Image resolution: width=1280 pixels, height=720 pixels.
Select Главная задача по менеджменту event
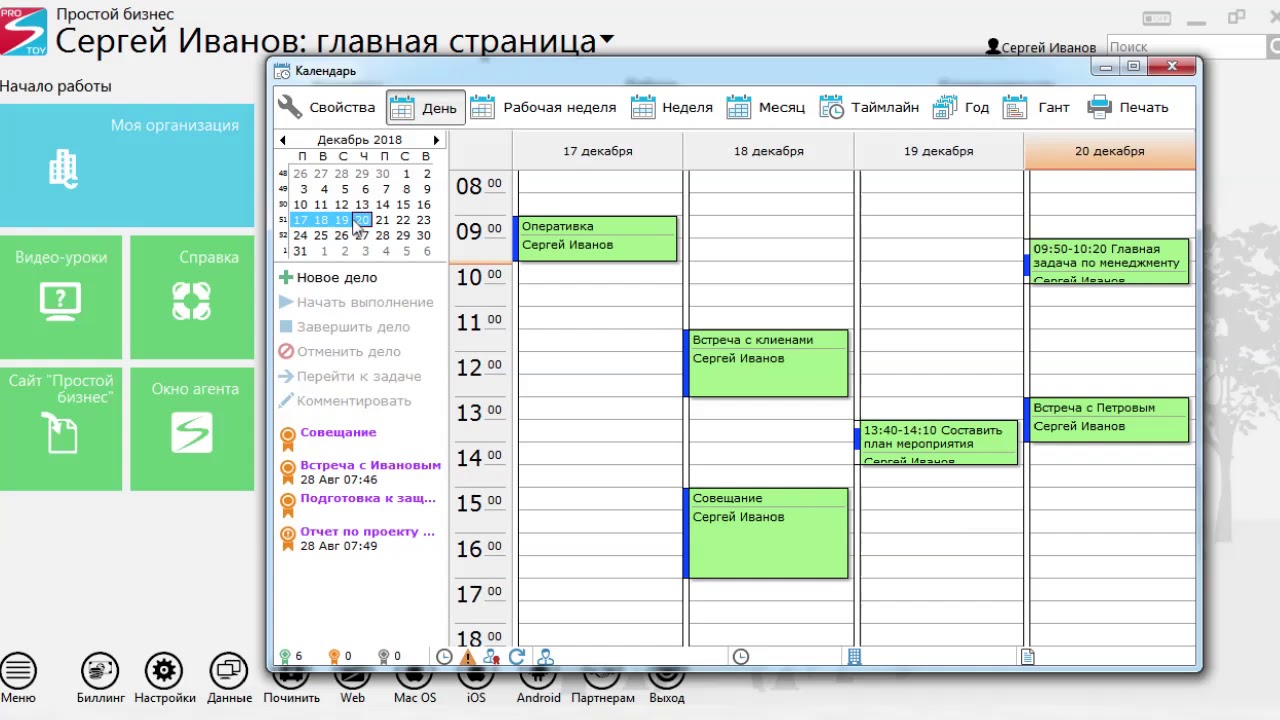1108,261
